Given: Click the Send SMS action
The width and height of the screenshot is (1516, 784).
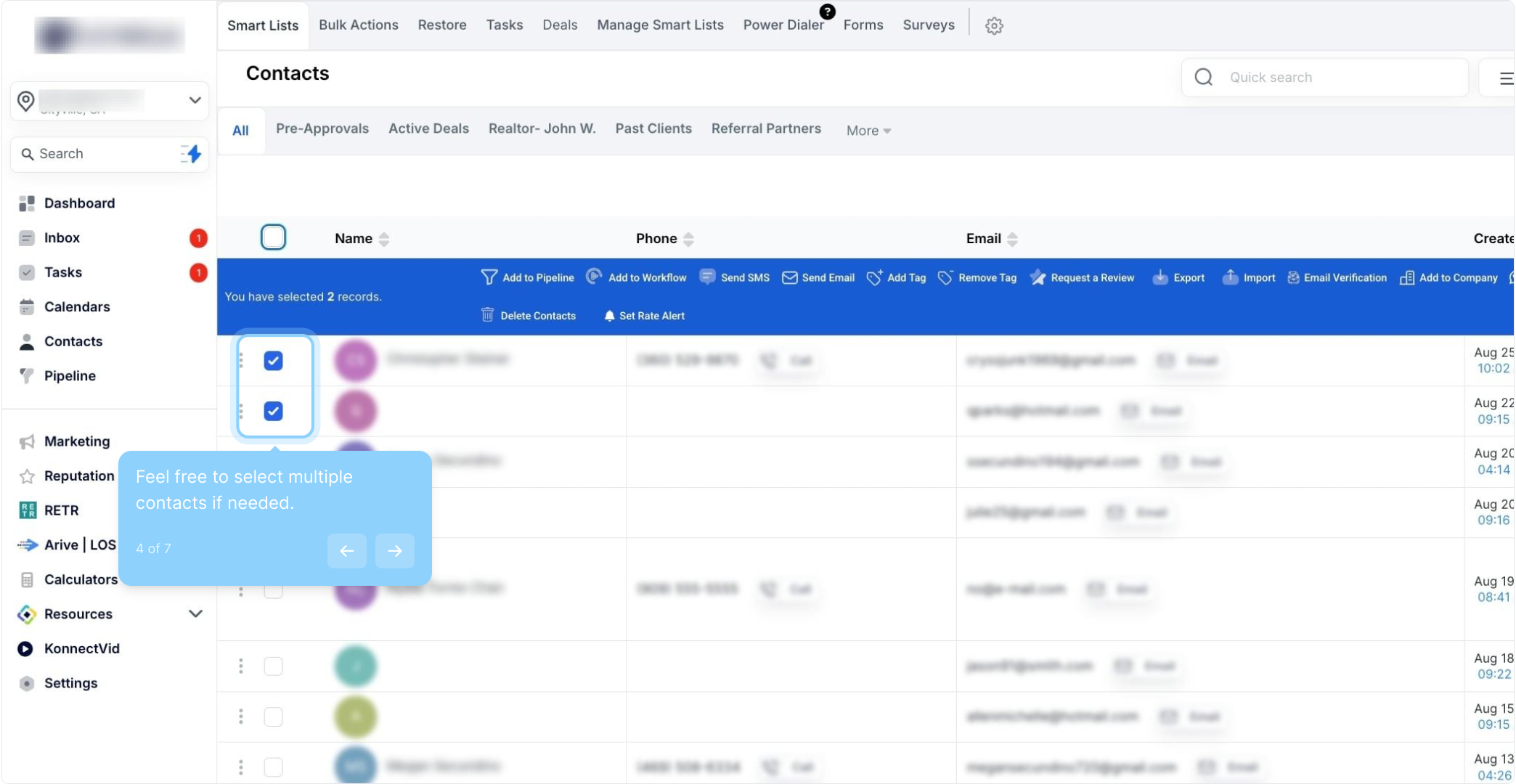Looking at the screenshot, I should [735, 277].
